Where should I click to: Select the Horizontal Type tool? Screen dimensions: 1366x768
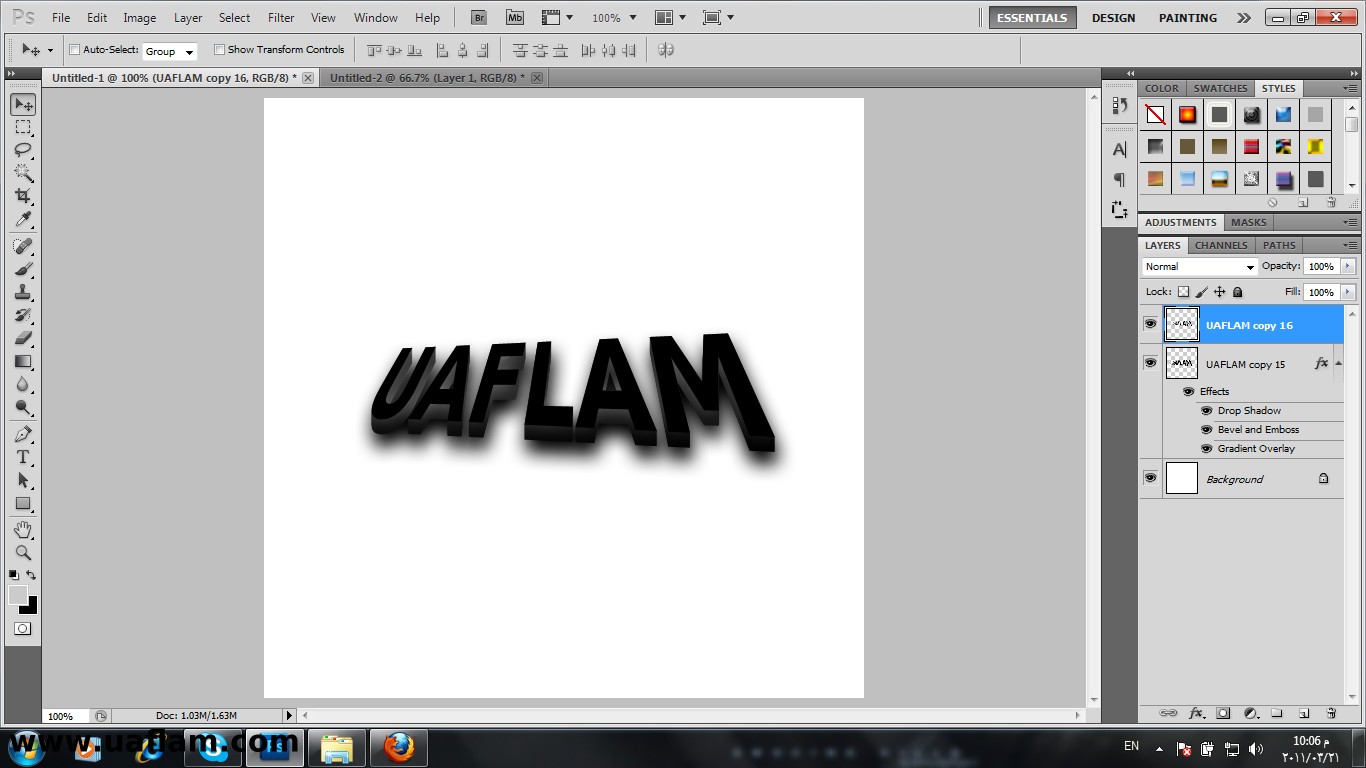click(x=23, y=457)
